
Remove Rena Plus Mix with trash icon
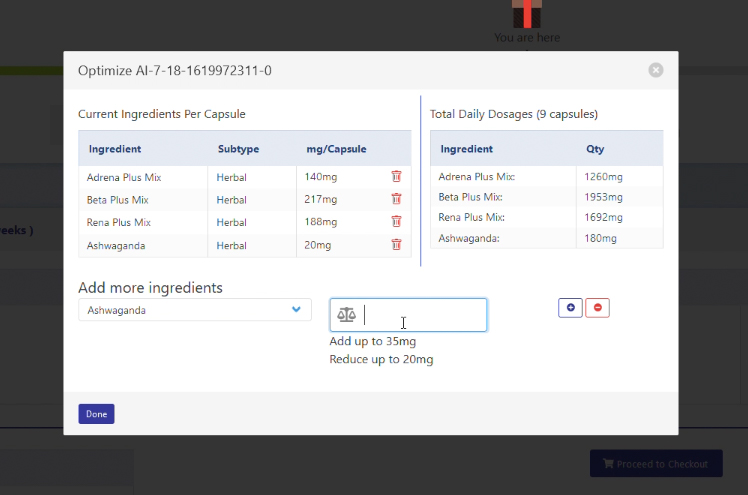point(396,222)
